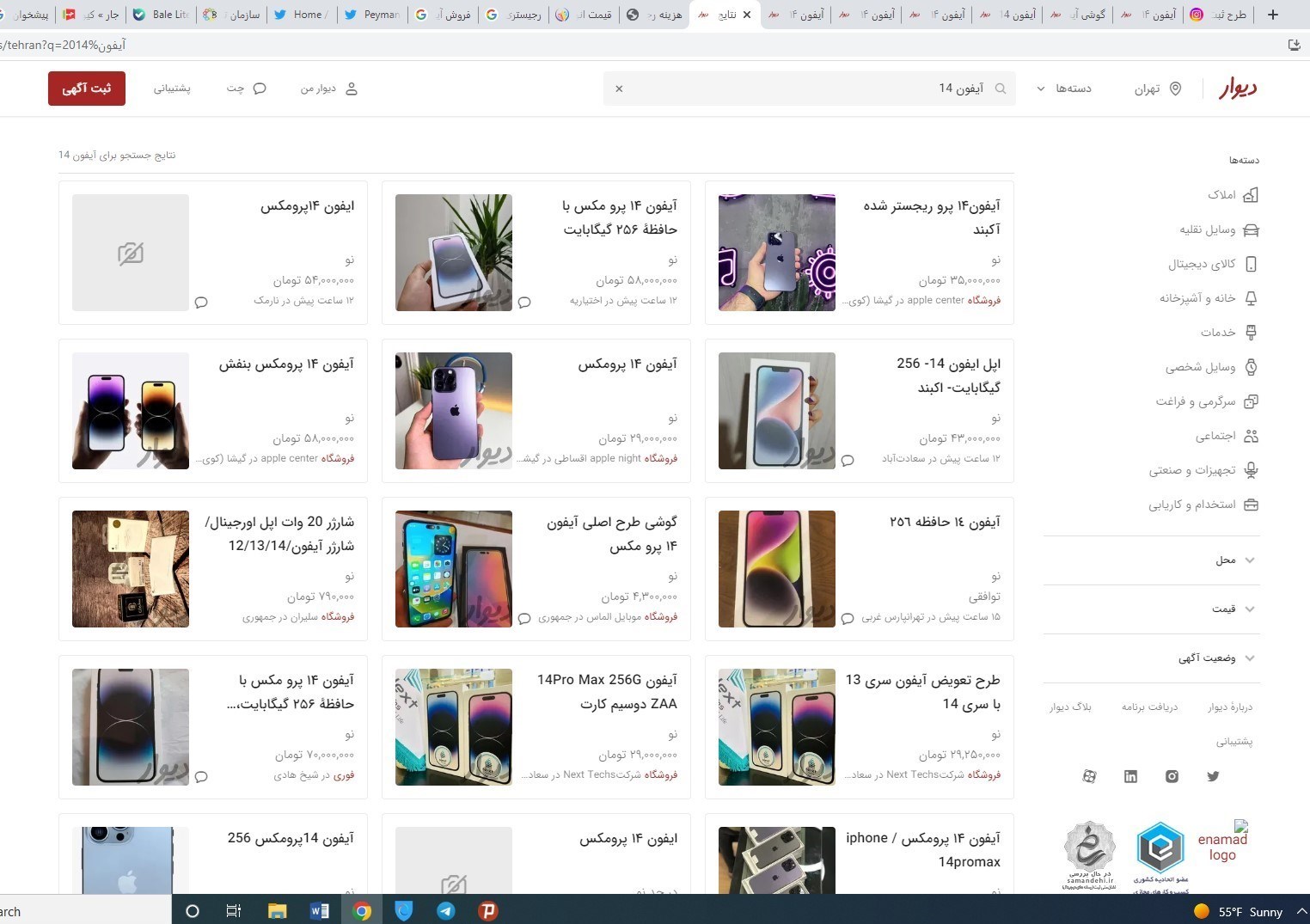1310x924 pixels.
Task: Click the chat bubble icon labeled چت
Action: (x=260, y=89)
